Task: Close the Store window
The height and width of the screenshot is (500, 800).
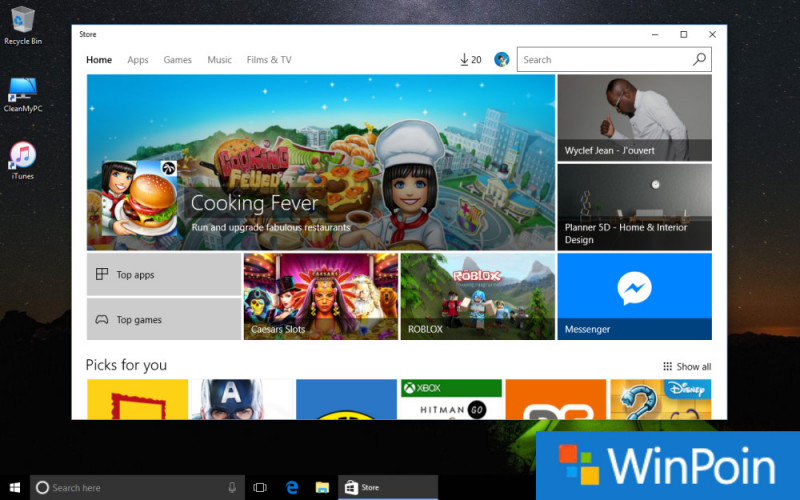Action: pyautogui.click(x=712, y=35)
